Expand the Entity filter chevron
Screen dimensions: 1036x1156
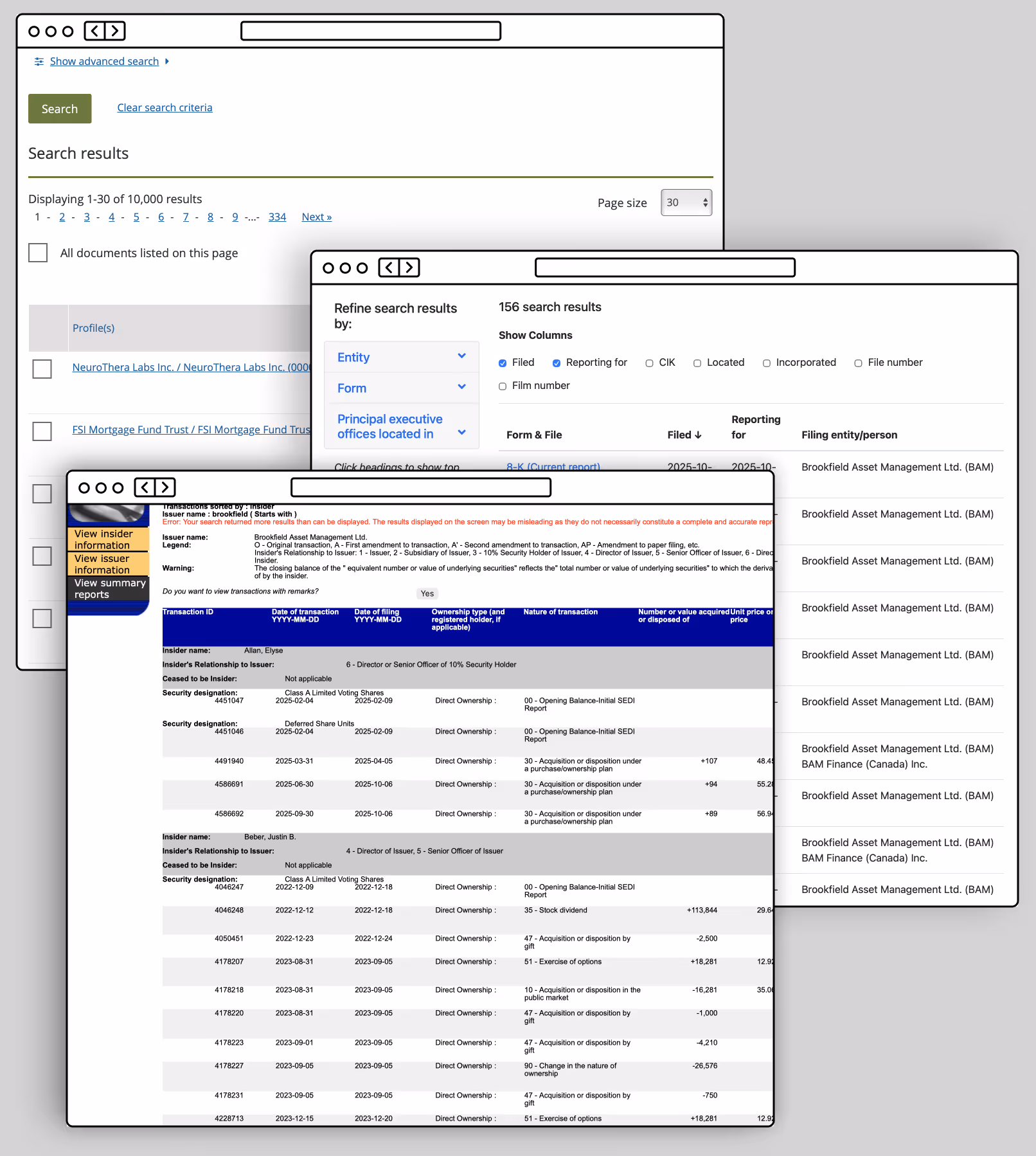pos(461,356)
